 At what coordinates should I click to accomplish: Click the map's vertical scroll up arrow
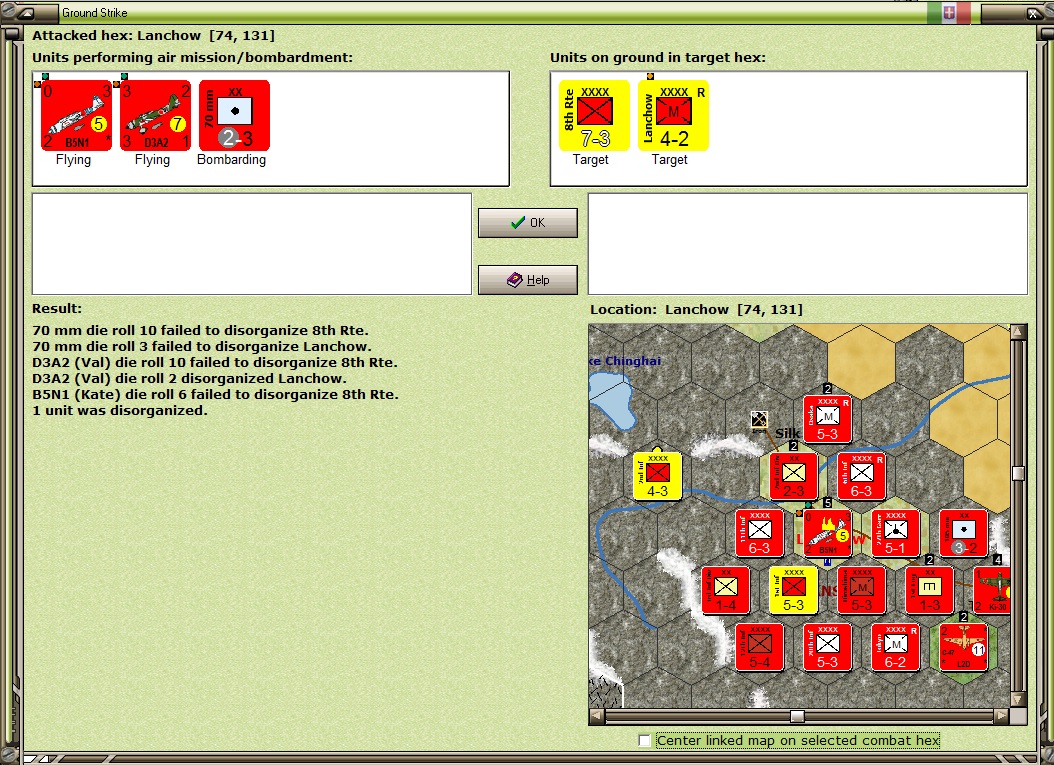click(x=1018, y=331)
